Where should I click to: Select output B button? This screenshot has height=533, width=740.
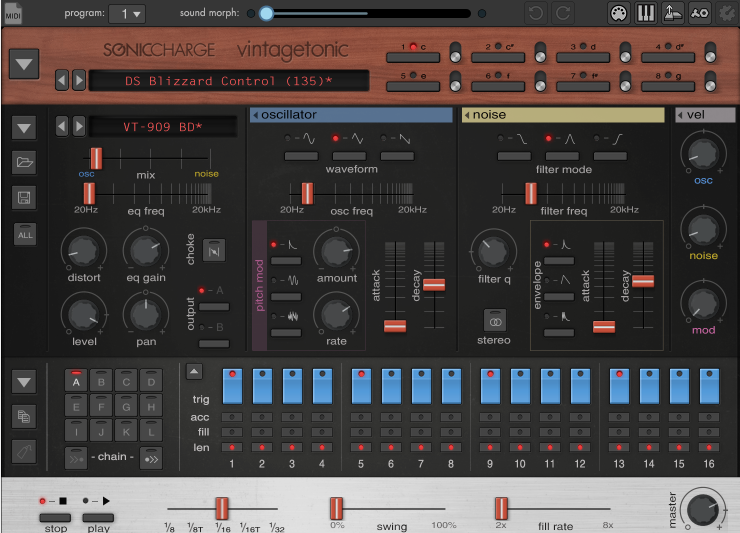pos(214,344)
